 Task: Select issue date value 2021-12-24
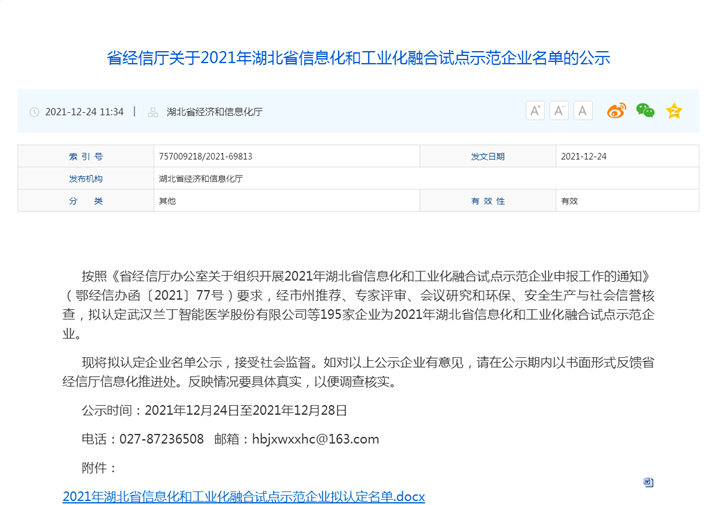(x=584, y=157)
